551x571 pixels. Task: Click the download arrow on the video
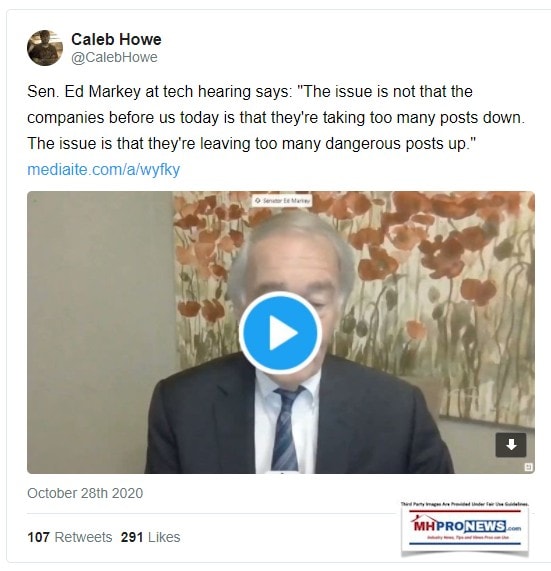click(511, 445)
